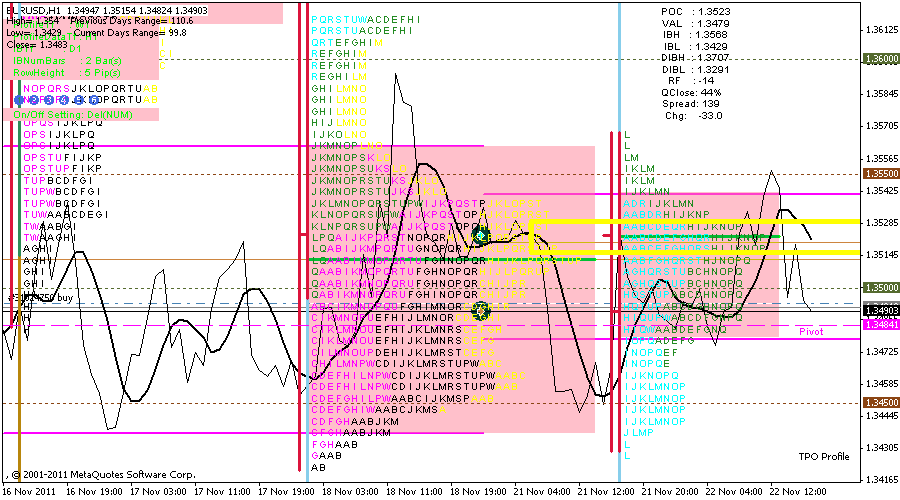Select the TPO Profile label
The image size is (900, 500).
823,456
